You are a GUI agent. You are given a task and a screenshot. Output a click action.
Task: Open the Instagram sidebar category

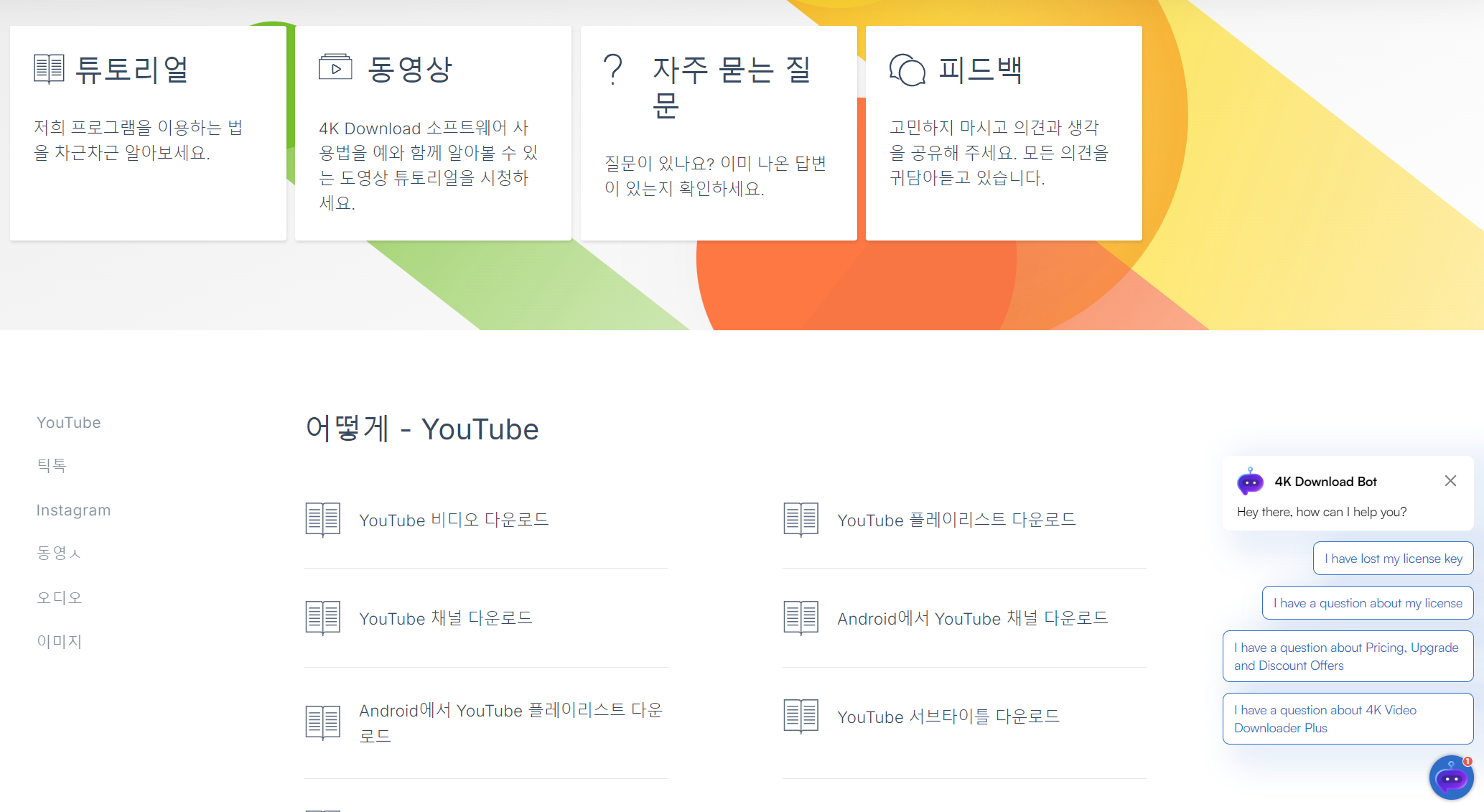[x=73, y=510]
